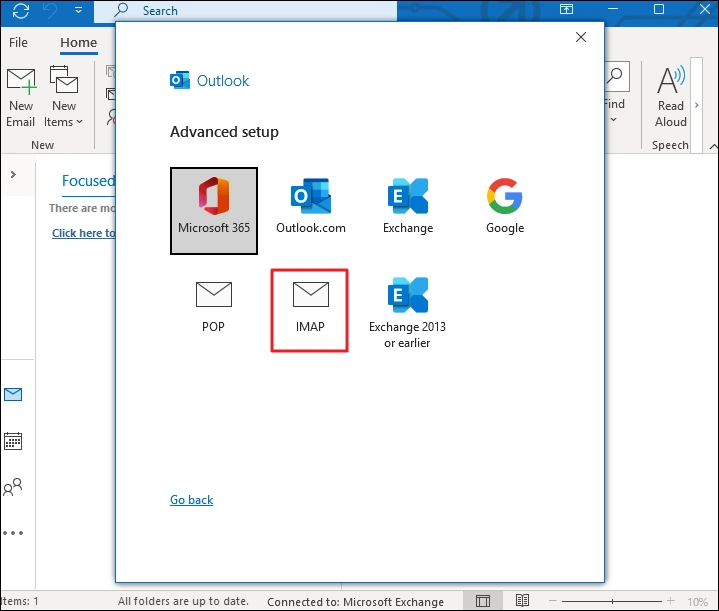Click zoom in plus button
Image resolution: width=719 pixels, height=611 pixels.
click(670, 601)
